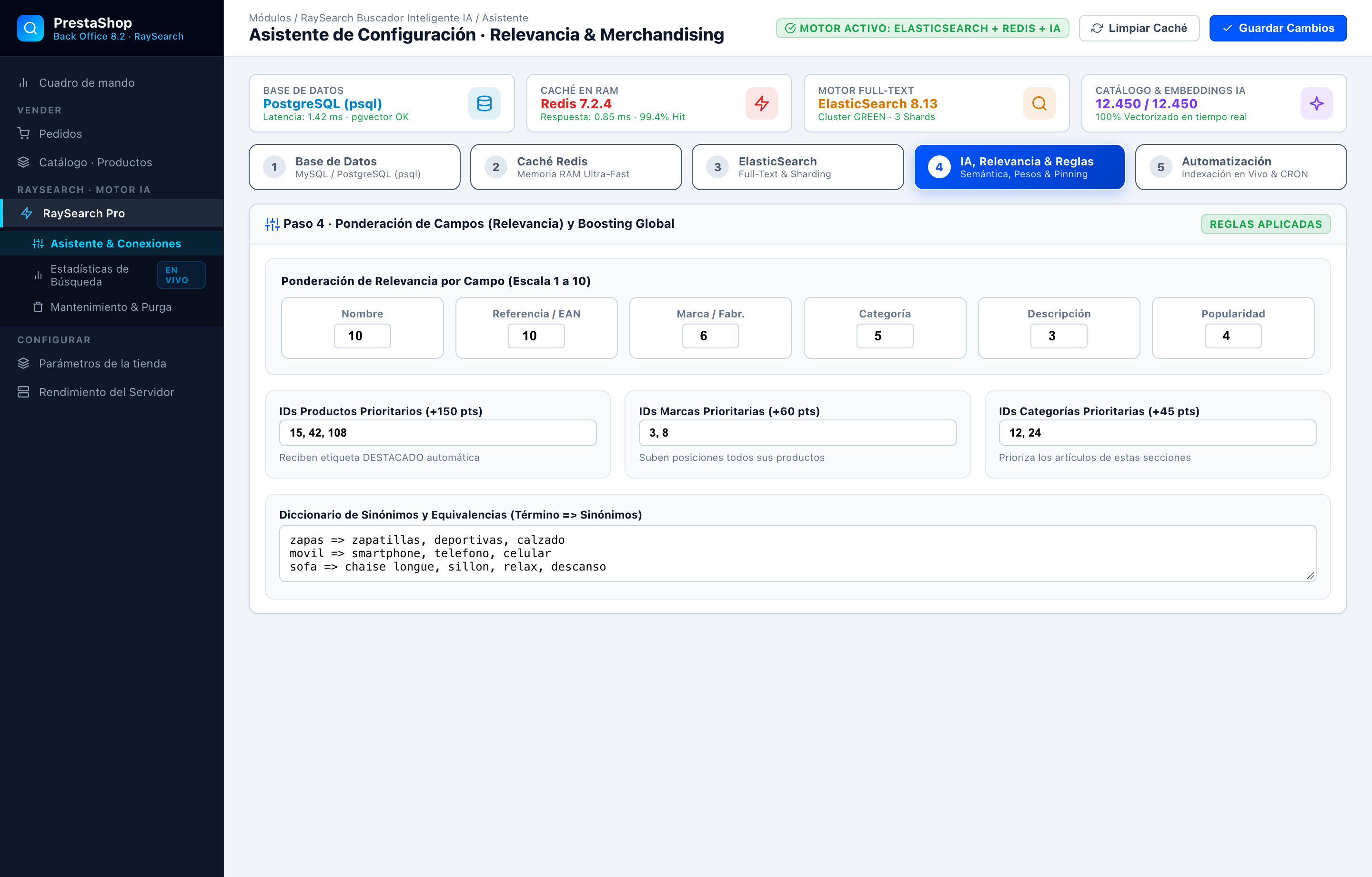Viewport: 1372px width, 877px height.
Task: Save with Guardar Cambios button
Action: [1278, 28]
